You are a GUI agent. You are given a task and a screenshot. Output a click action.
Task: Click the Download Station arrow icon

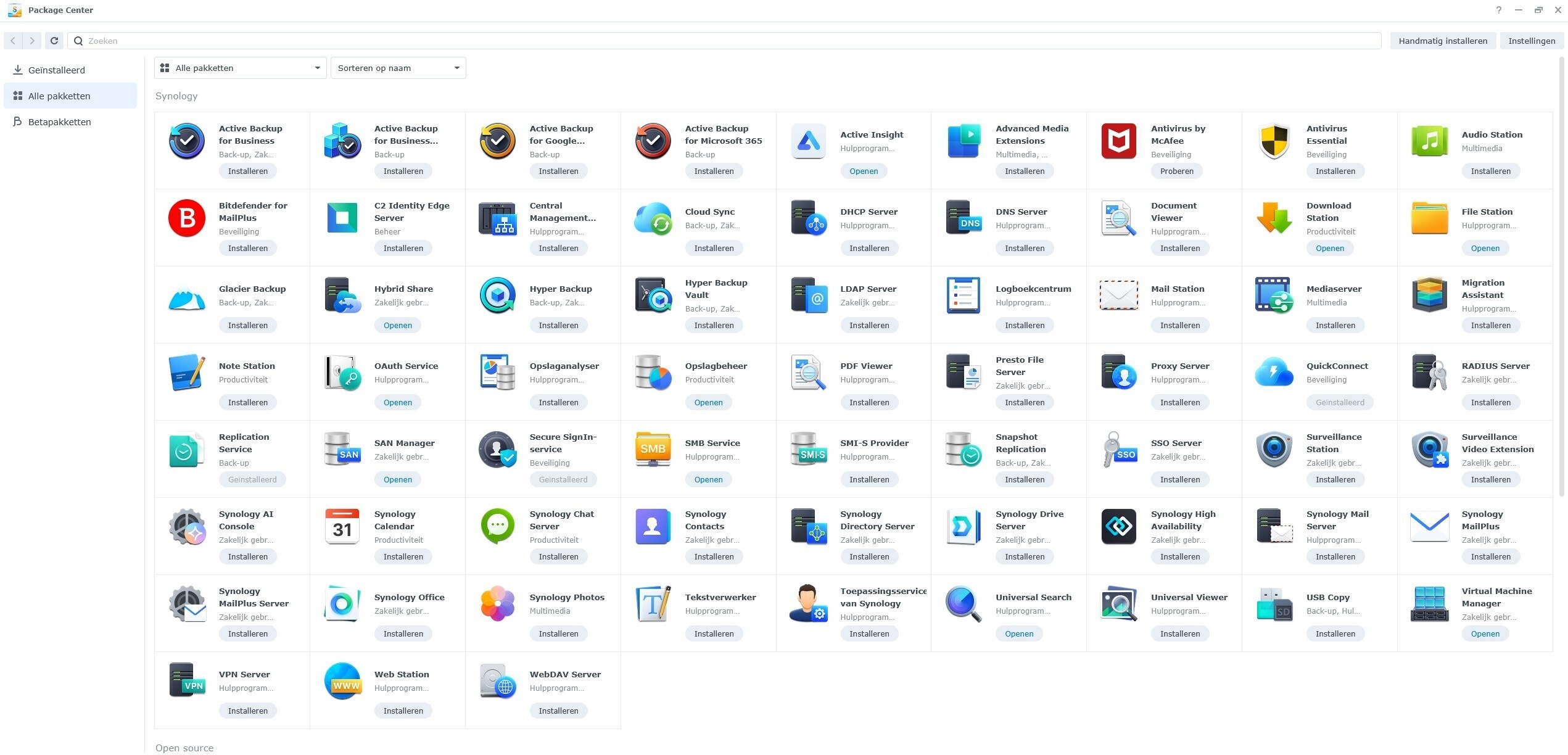(1274, 218)
